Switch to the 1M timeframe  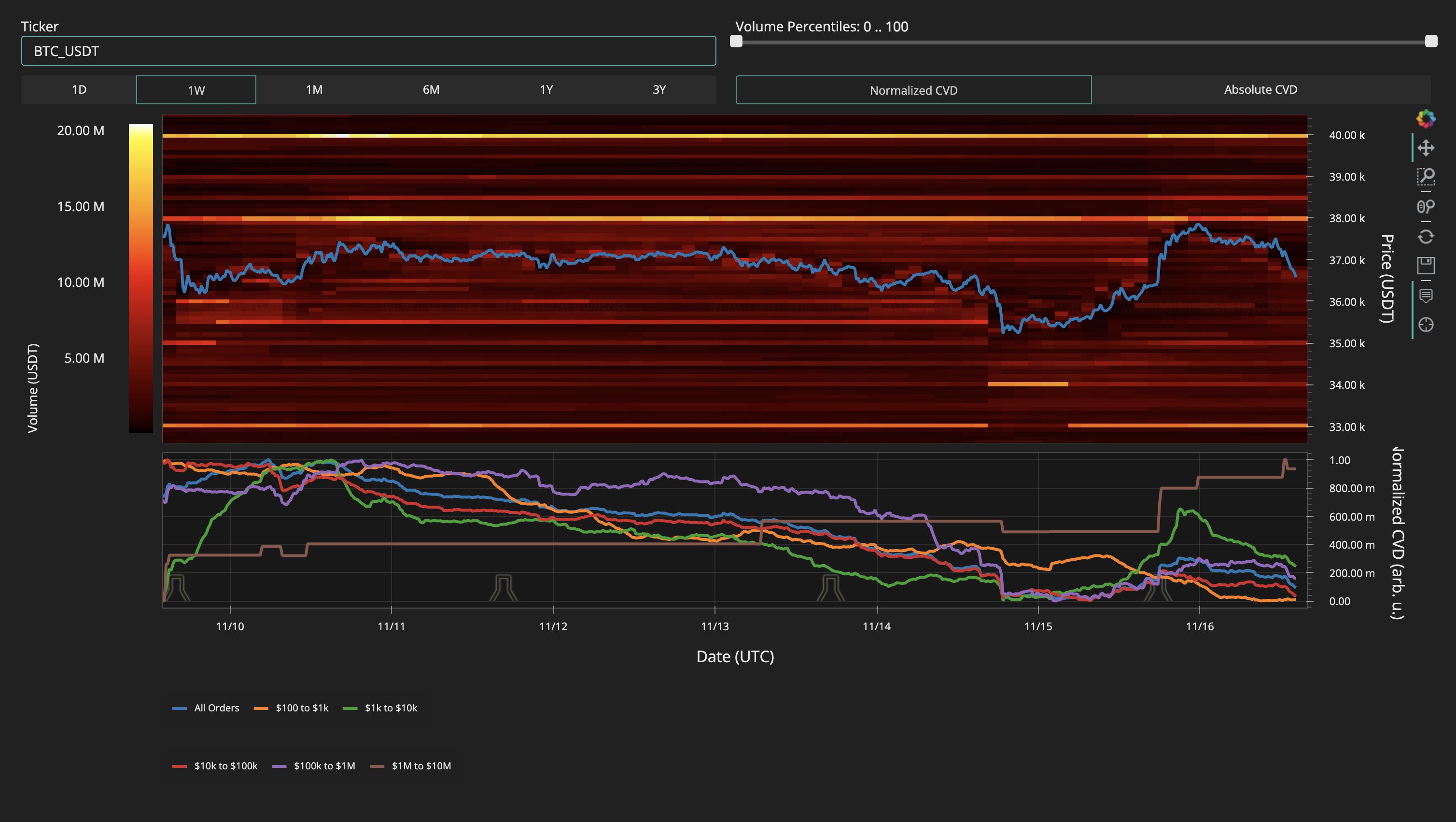click(x=314, y=90)
